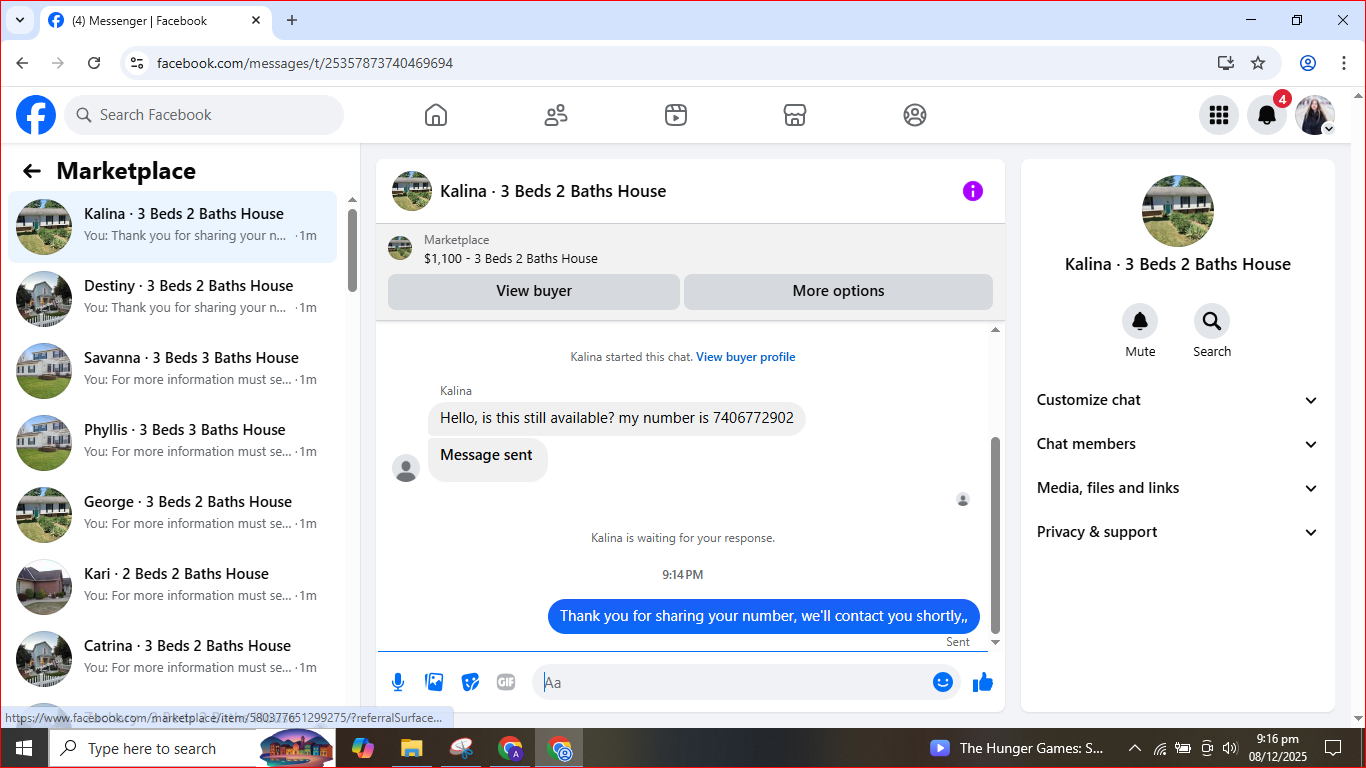Expand Media, files and links section

pyautogui.click(x=1178, y=488)
